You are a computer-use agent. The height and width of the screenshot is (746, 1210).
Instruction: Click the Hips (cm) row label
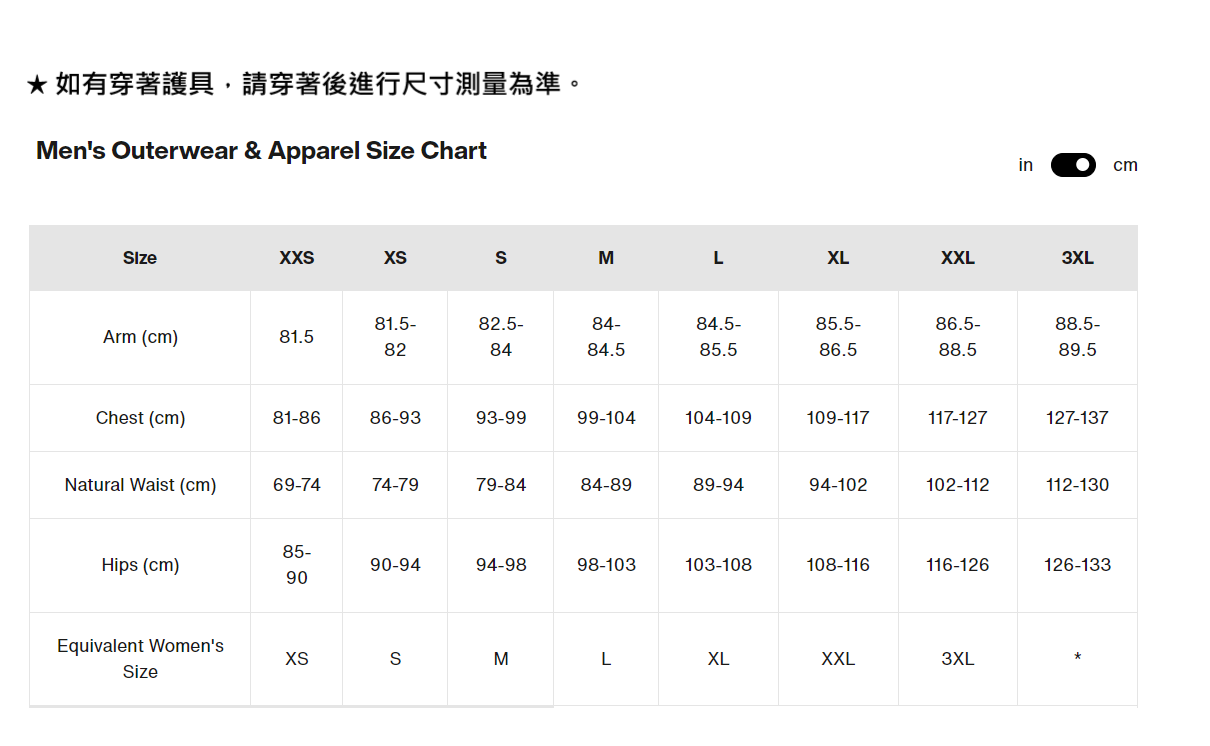[x=140, y=565]
